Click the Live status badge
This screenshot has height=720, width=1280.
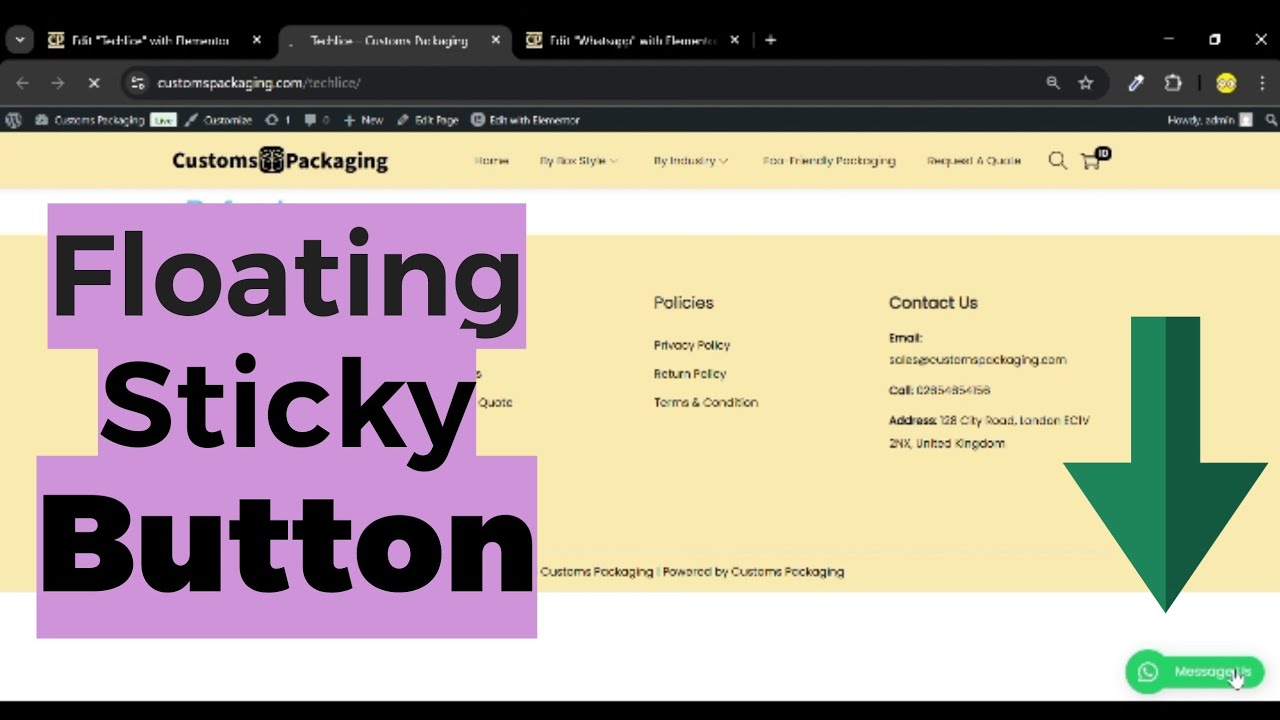coord(164,120)
